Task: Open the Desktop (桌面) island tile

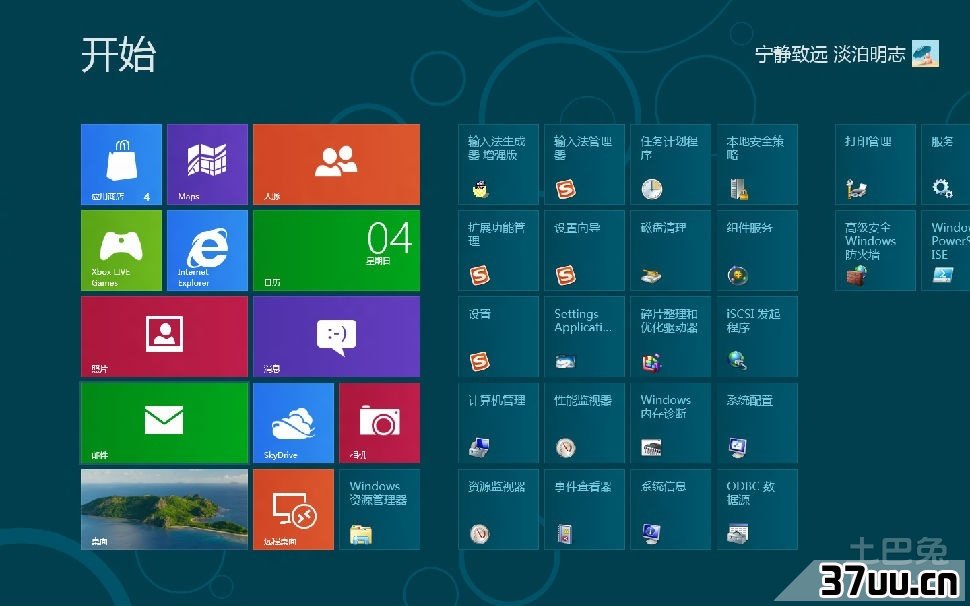Action: pos(165,510)
